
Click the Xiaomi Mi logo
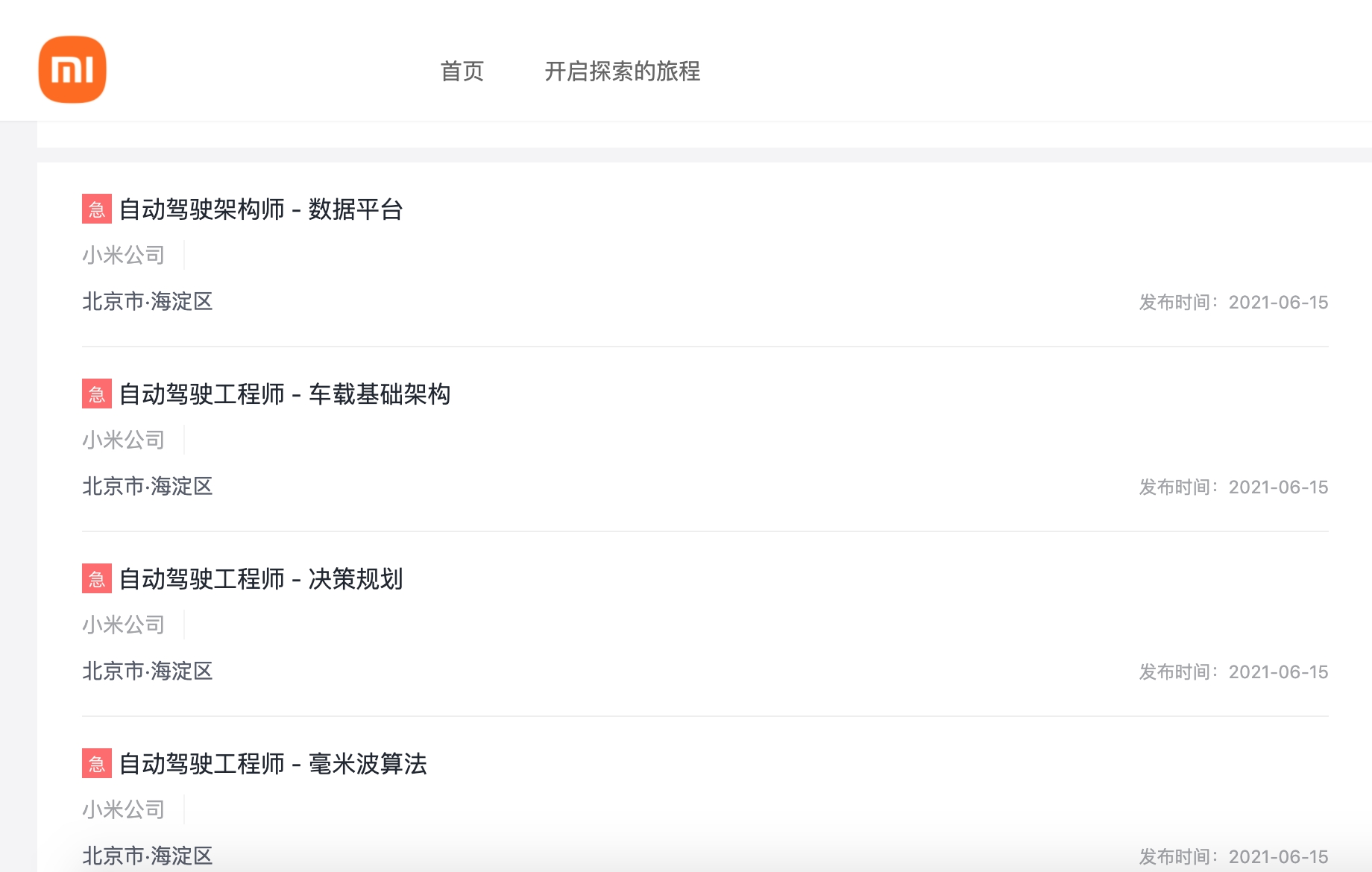pyautogui.click(x=72, y=69)
